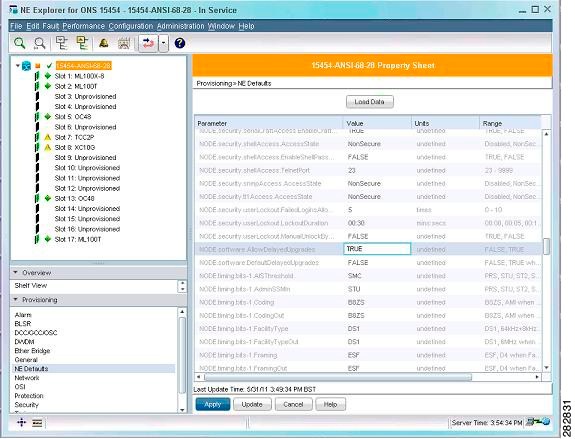Open the Fault menu
575x439 pixels.
51,26
